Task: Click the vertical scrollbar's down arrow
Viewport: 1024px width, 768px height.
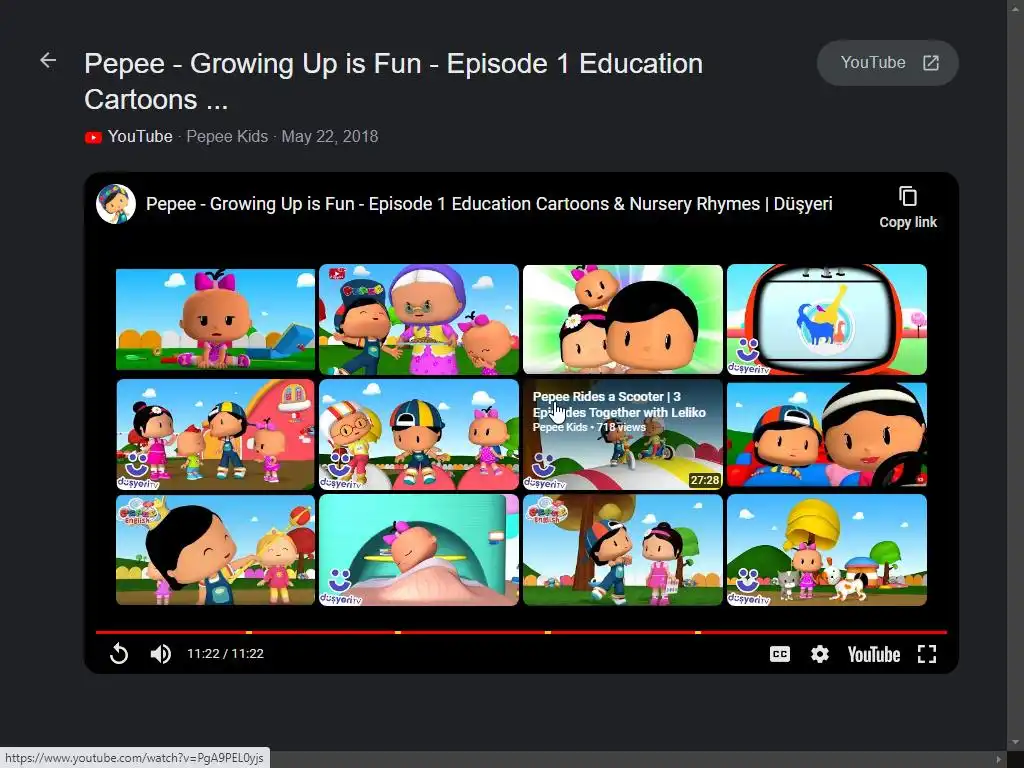Action: [1015, 743]
